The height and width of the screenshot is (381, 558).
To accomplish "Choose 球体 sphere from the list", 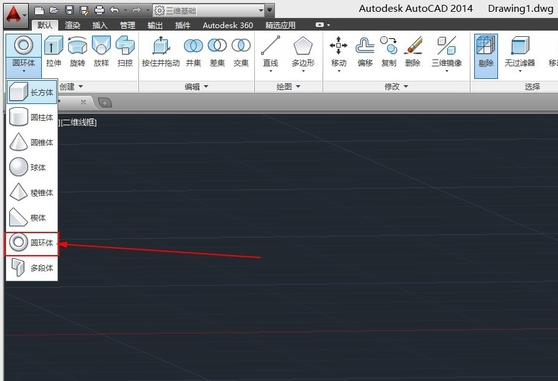I will click(x=32, y=167).
